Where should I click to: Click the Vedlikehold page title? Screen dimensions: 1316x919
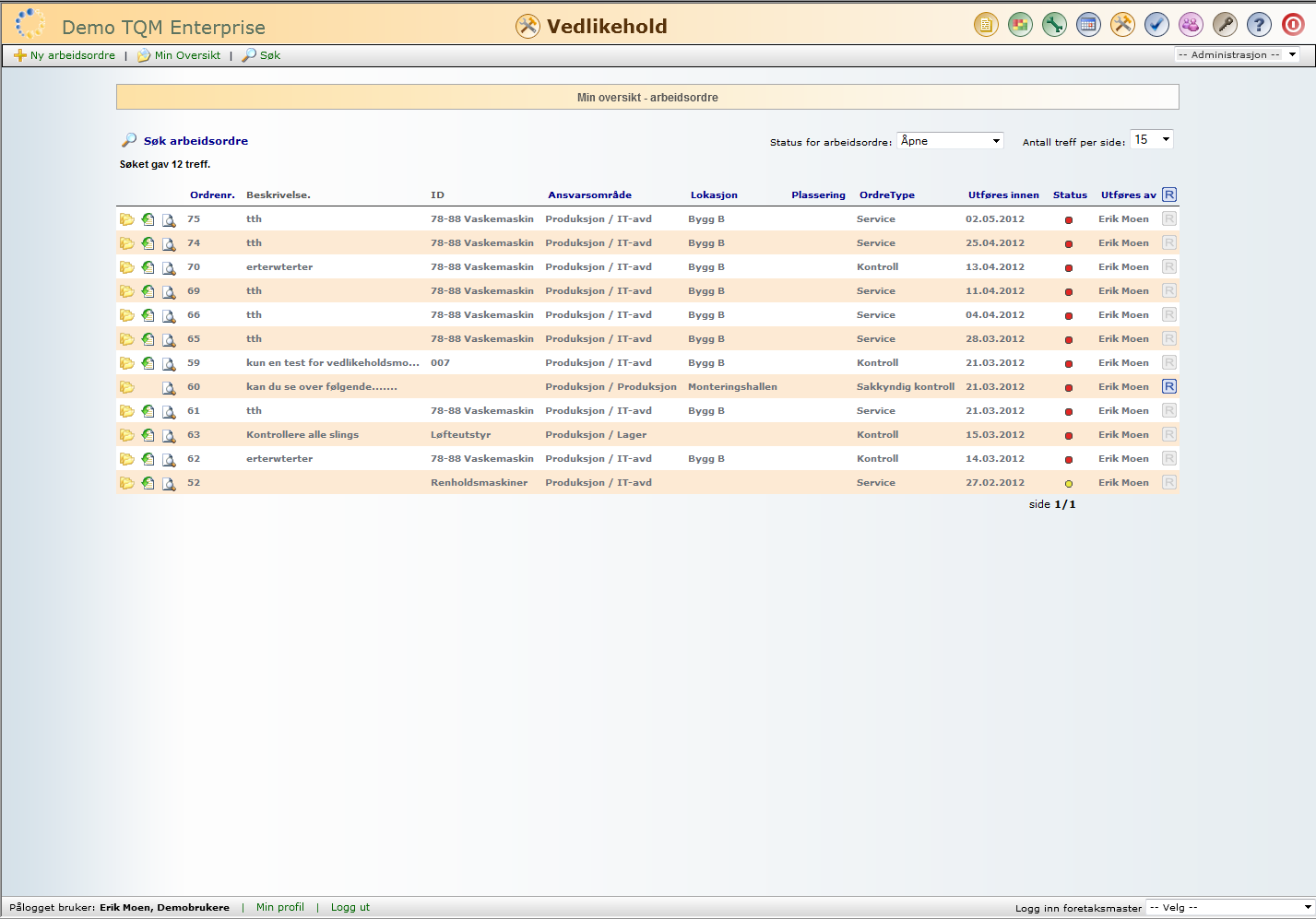[607, 26]
